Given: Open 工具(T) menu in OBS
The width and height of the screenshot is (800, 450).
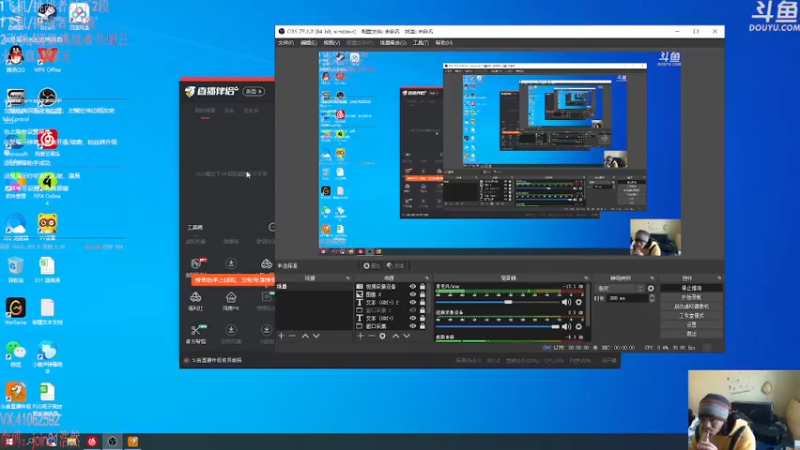Looking at the screenshot, I should click(x=420, y=43).
